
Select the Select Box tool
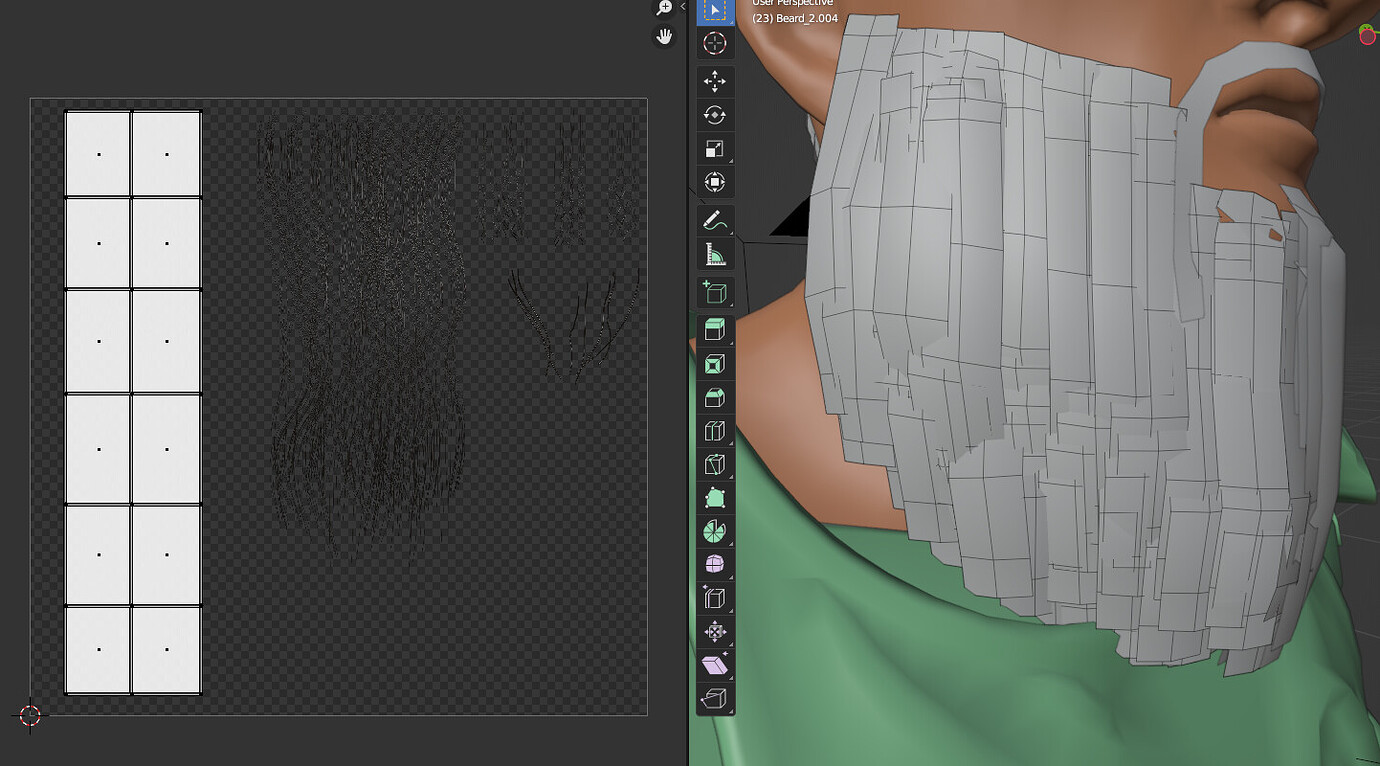click(x=714, y=10)
